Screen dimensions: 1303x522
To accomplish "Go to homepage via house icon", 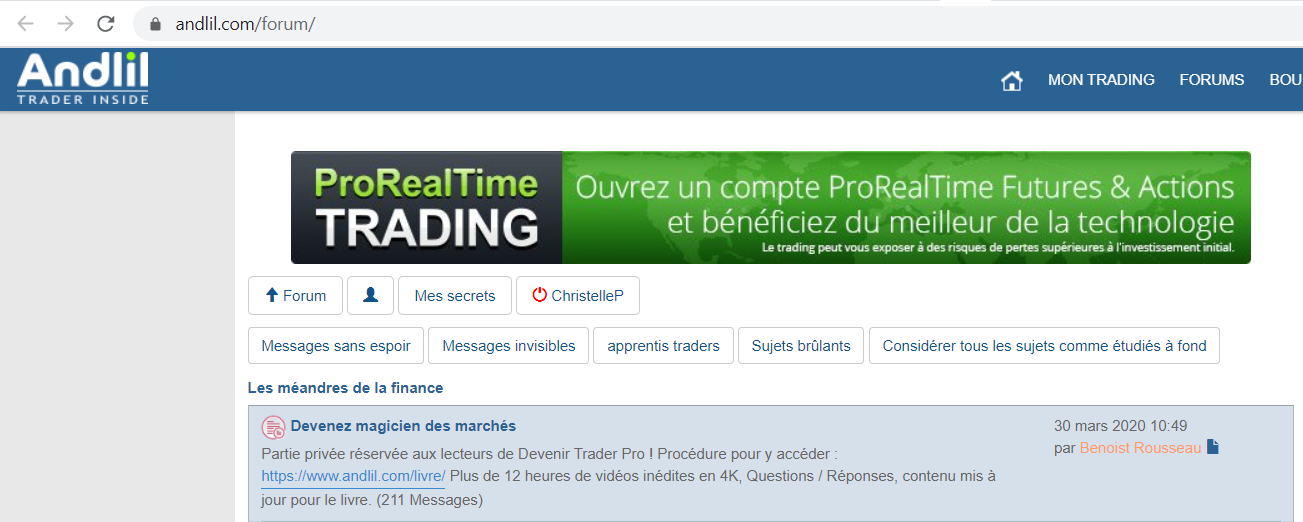I will click(1012, 81).
